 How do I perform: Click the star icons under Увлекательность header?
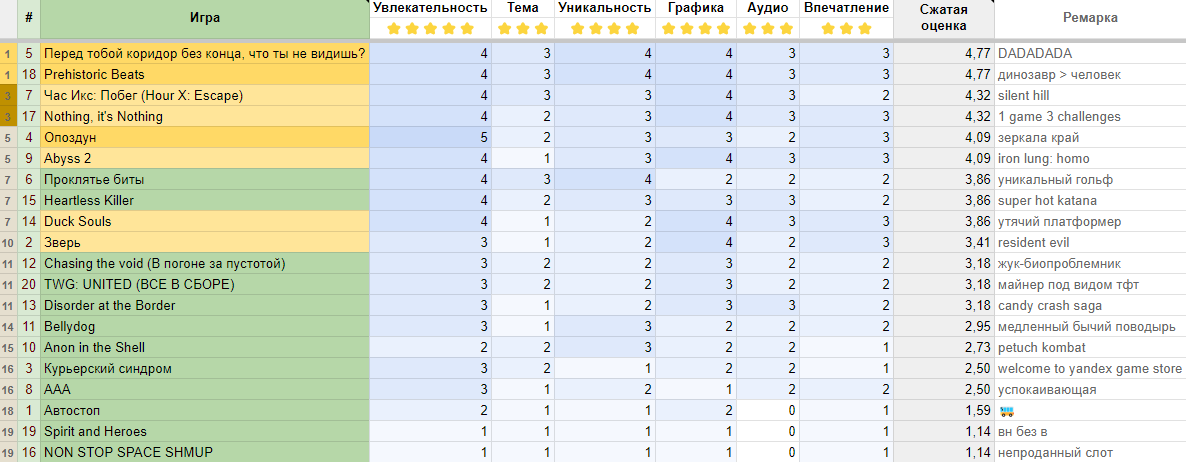(430, 29)
